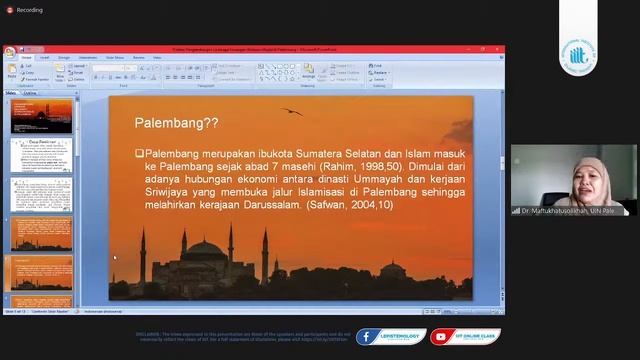Click the Align Text Right icon
The image size is (640, 360).
(182, 77)
